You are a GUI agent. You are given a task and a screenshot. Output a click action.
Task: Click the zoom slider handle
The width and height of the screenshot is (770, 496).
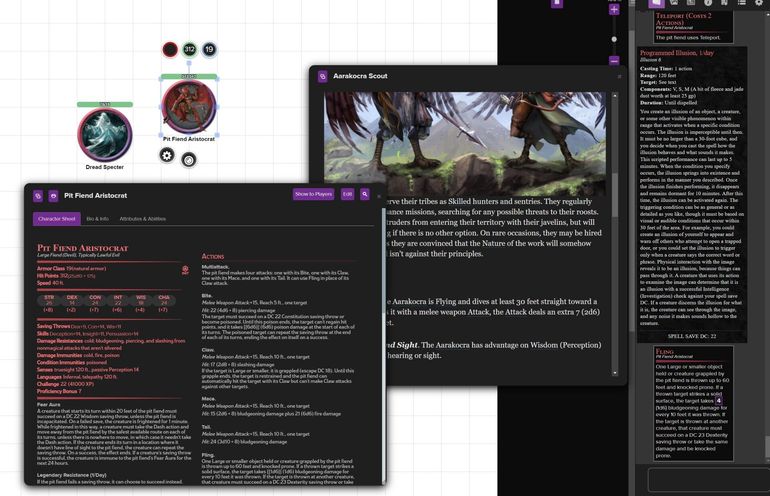pyautogui.click(x=614, y=39)
